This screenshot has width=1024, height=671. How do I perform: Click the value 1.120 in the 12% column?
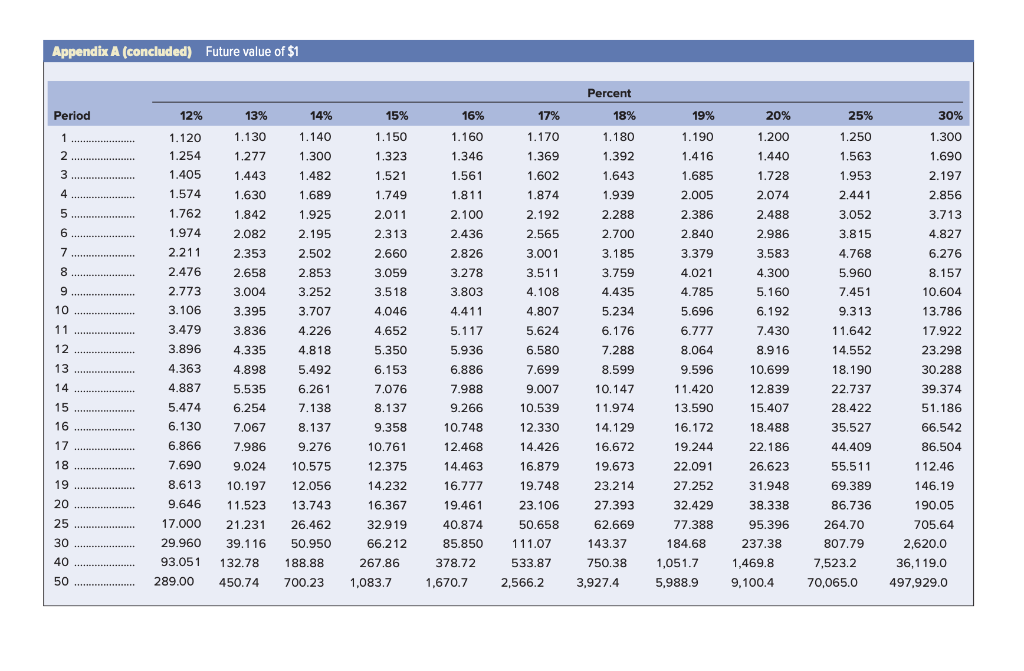[x=185, y=138]
